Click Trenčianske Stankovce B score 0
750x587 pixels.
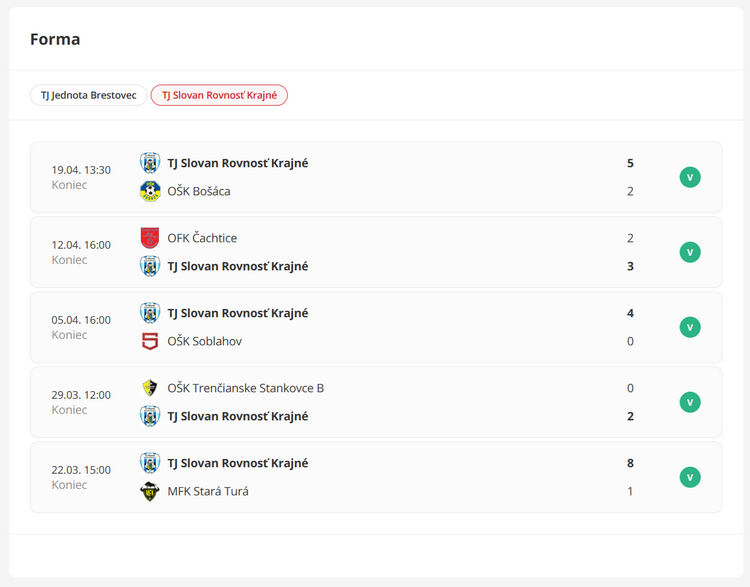[x=630, y=388]
